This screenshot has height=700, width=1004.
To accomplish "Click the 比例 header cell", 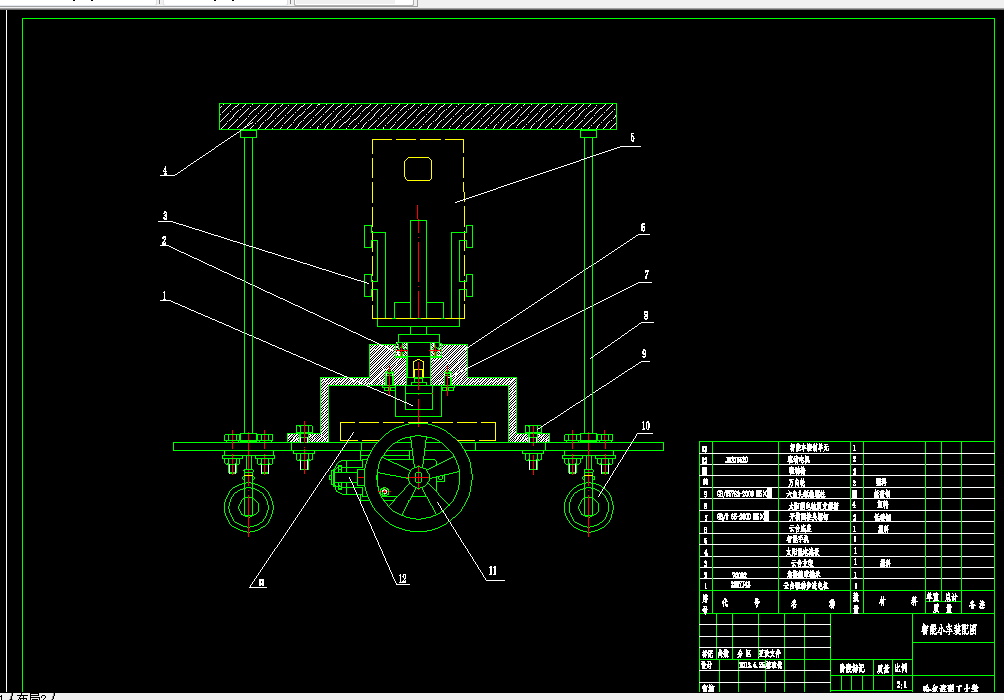I will pyautogui.click(x=902, y=668).
